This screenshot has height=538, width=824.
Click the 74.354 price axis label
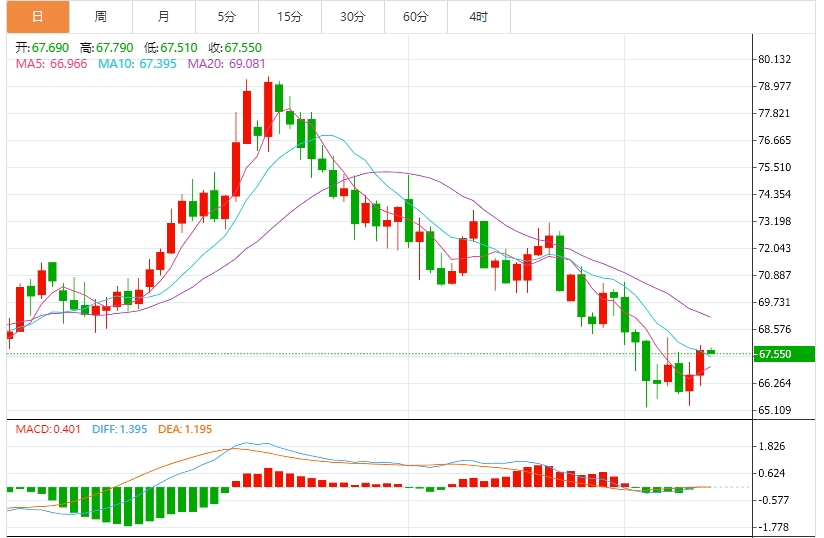click(775, 194)
